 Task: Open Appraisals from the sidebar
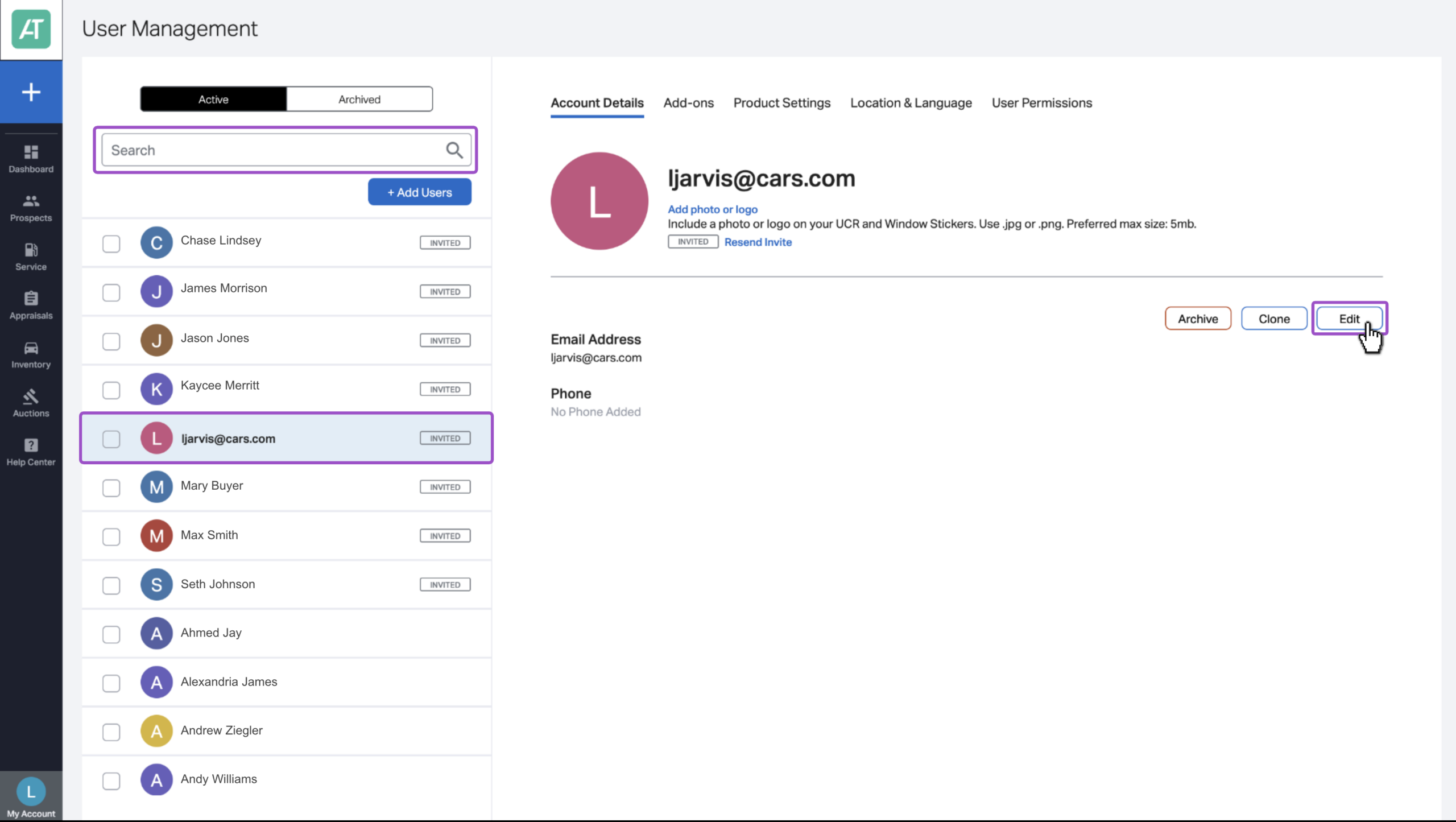(x=31, y=299)
